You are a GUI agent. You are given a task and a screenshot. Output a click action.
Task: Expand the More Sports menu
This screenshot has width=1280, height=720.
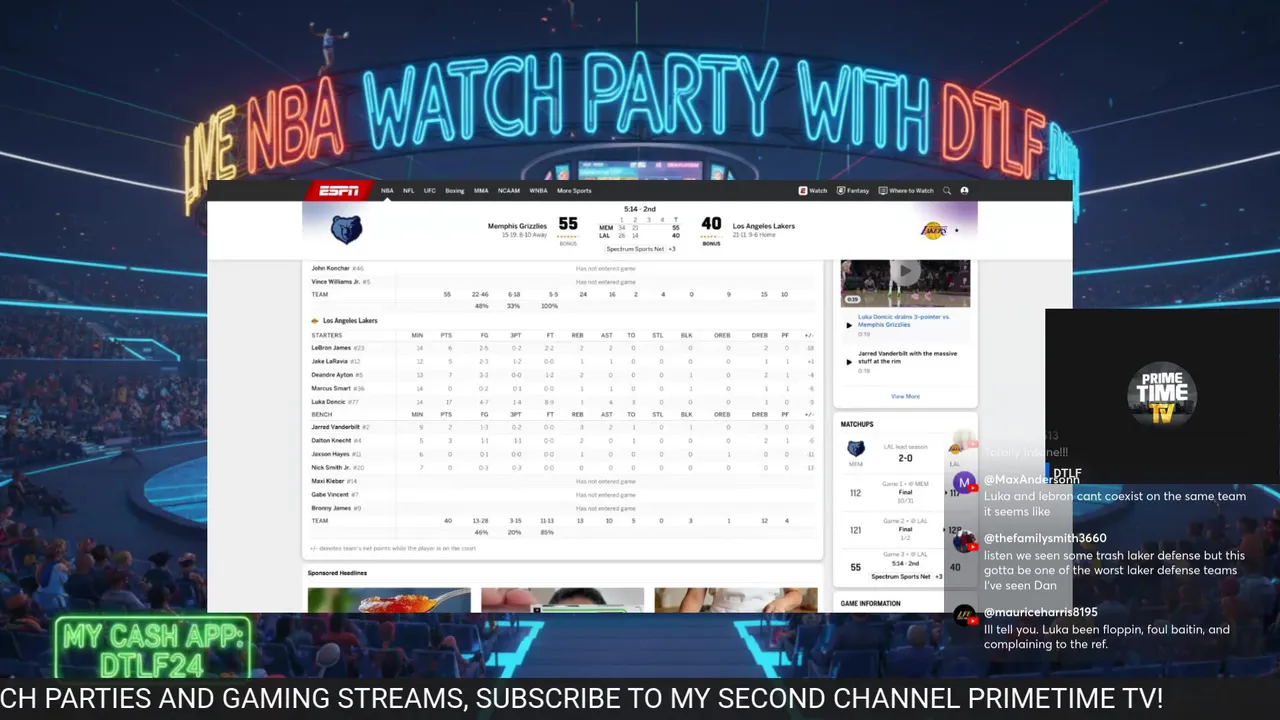[574, 190]
